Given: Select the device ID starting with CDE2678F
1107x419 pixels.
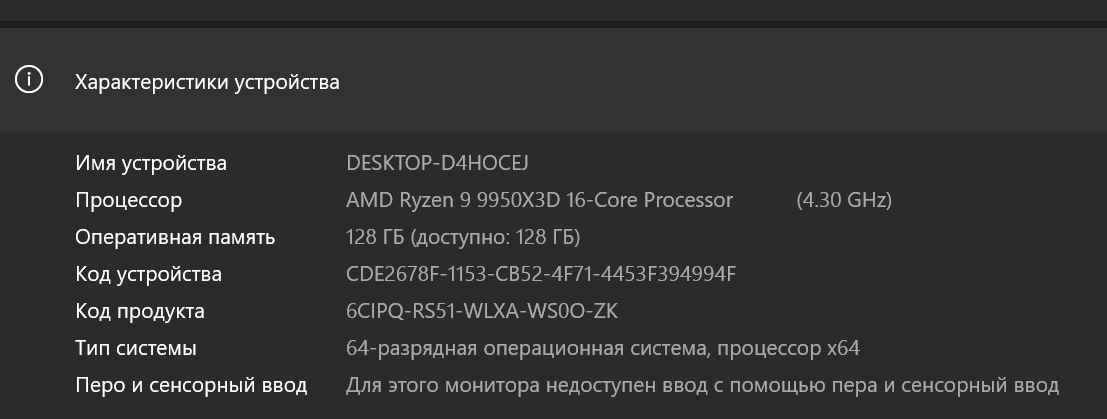Looking at the screenshot, I should [541, 274].
